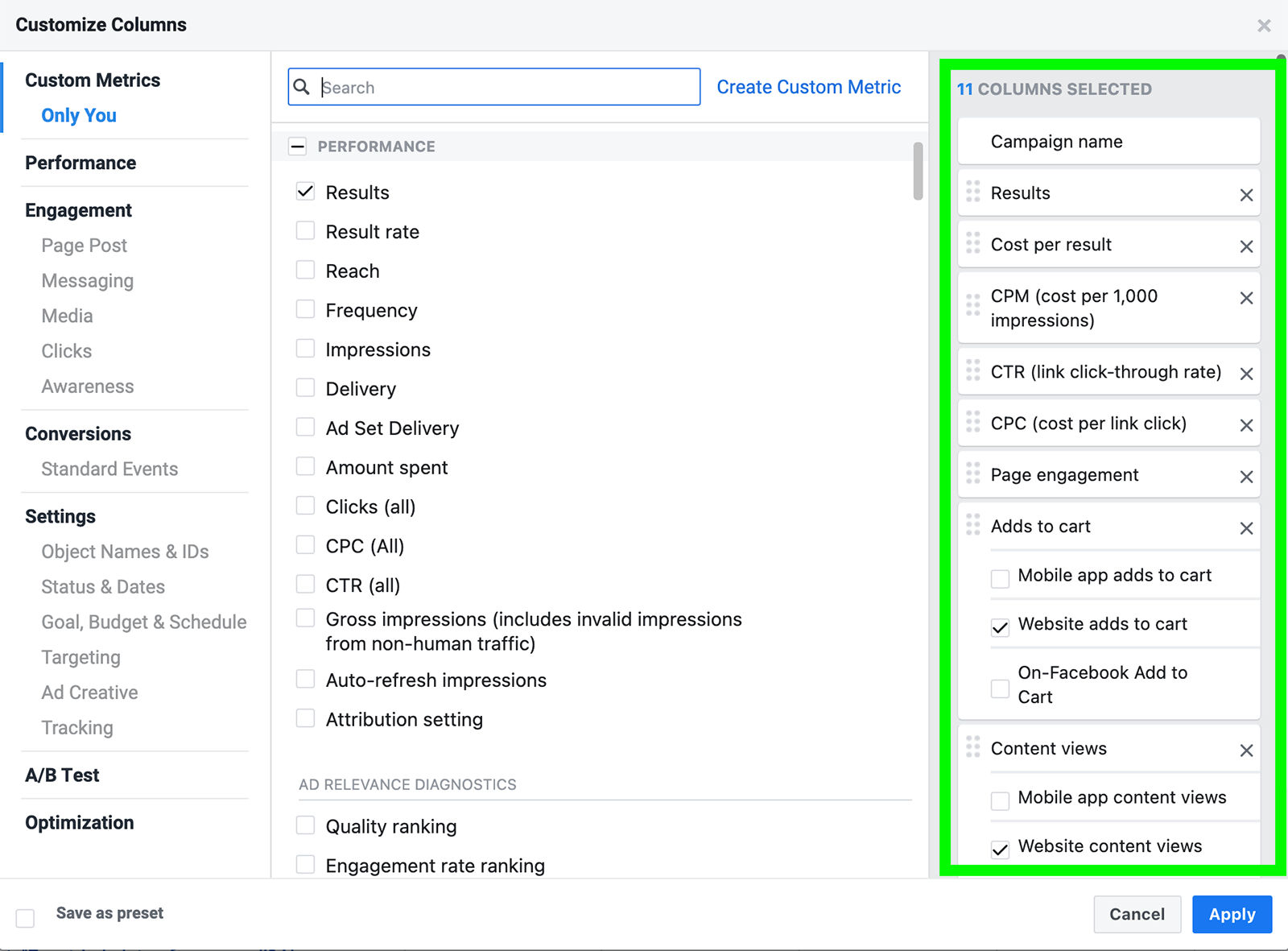Grab drag handle of CTR column
The image size is (1288, 951).
pos(973,370)
